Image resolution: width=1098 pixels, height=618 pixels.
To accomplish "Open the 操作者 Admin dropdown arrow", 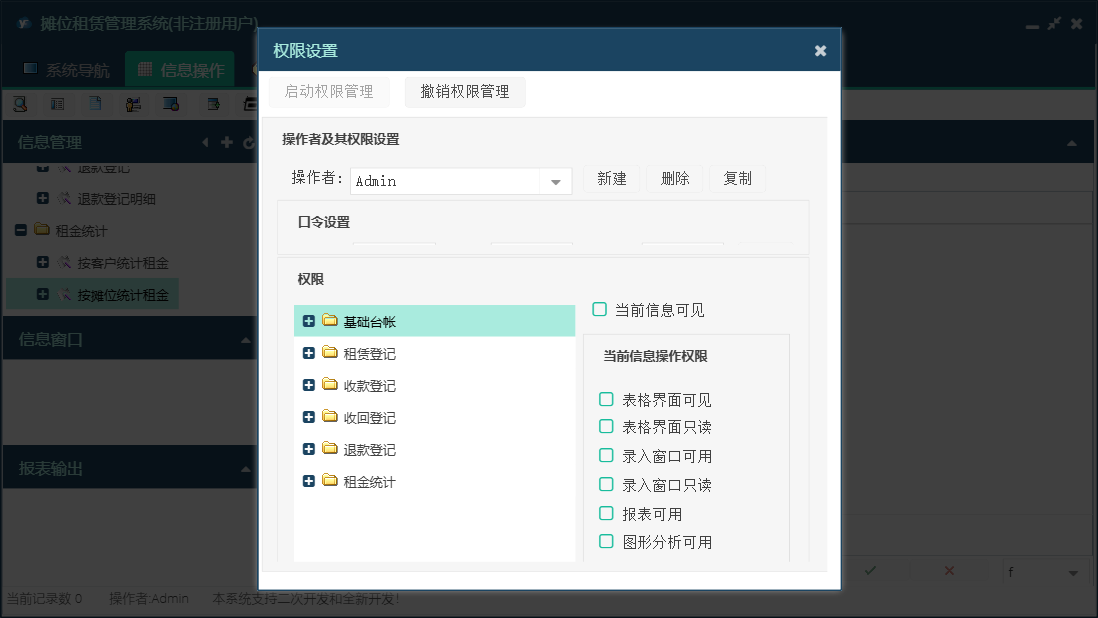I will pyautogui.click(x=555, y=181).
